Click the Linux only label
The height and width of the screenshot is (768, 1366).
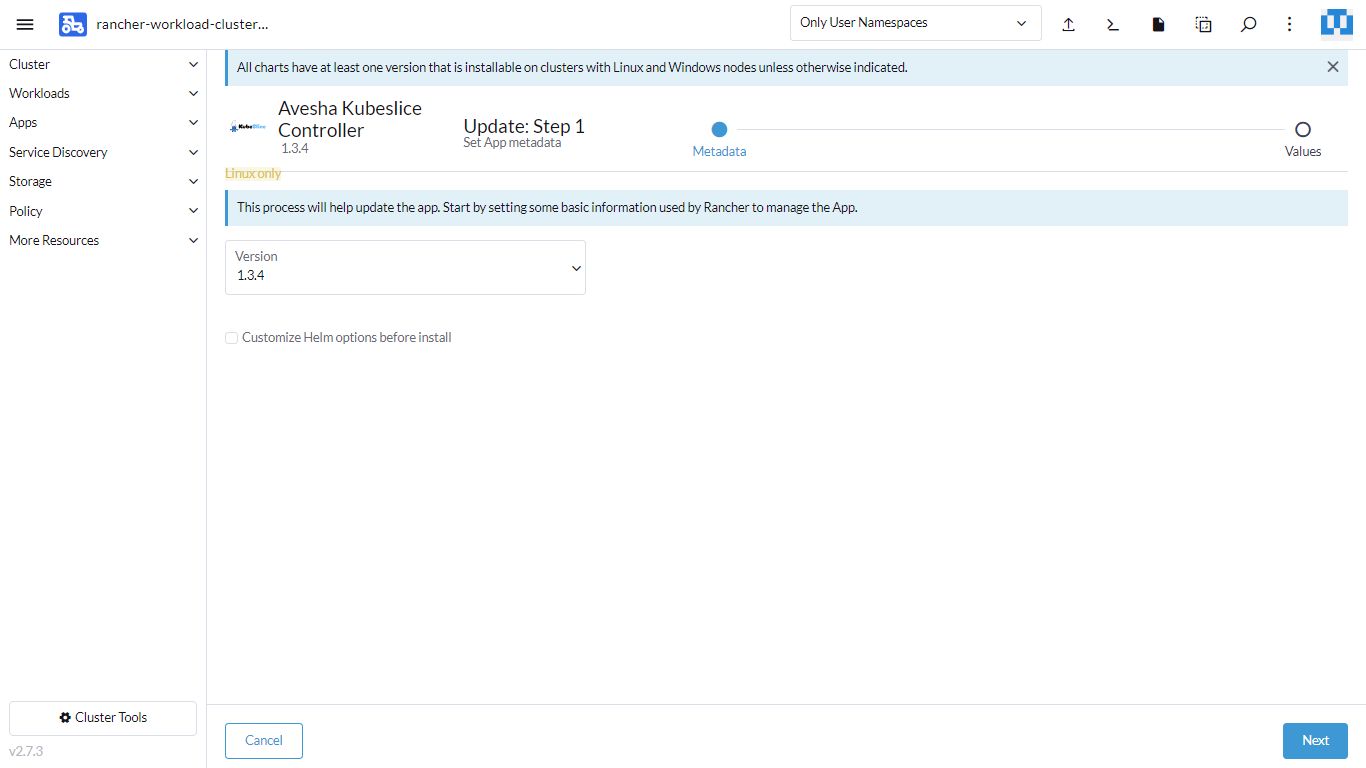point(253,173)
